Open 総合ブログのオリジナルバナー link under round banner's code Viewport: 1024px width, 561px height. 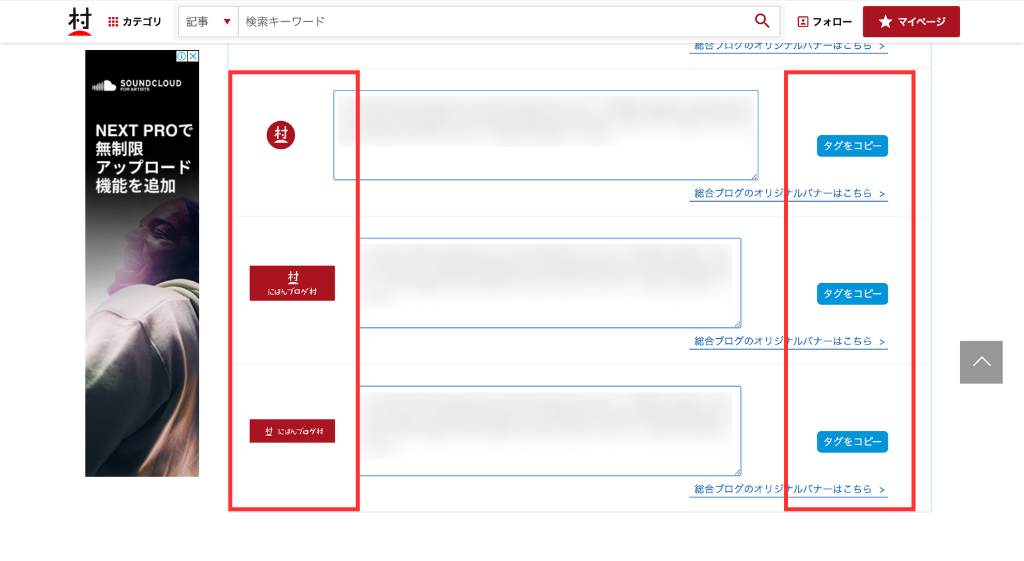tap(788, 194)
